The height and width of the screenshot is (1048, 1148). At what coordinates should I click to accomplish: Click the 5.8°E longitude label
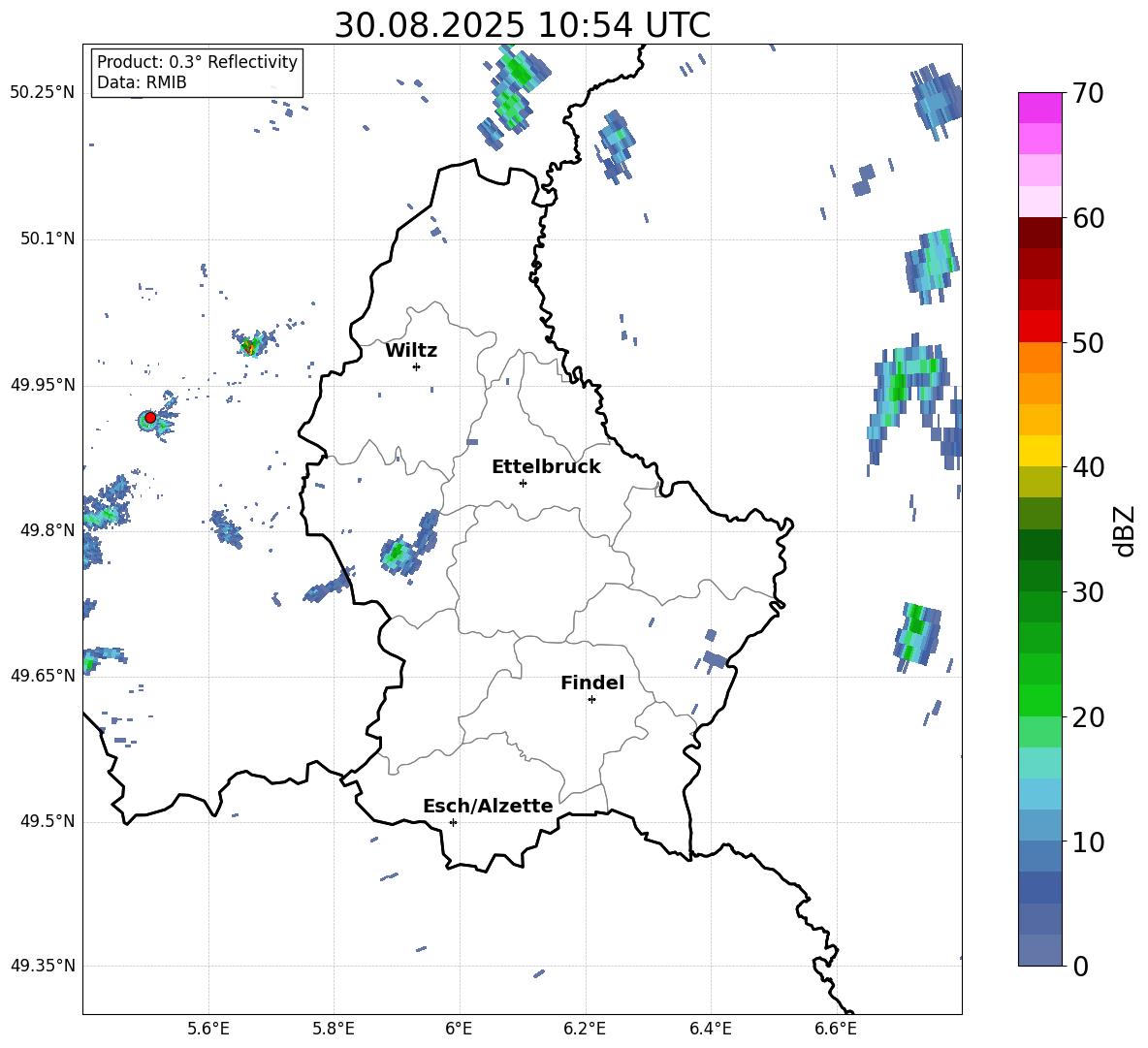pyautogui.click(x=334, y=1029)
